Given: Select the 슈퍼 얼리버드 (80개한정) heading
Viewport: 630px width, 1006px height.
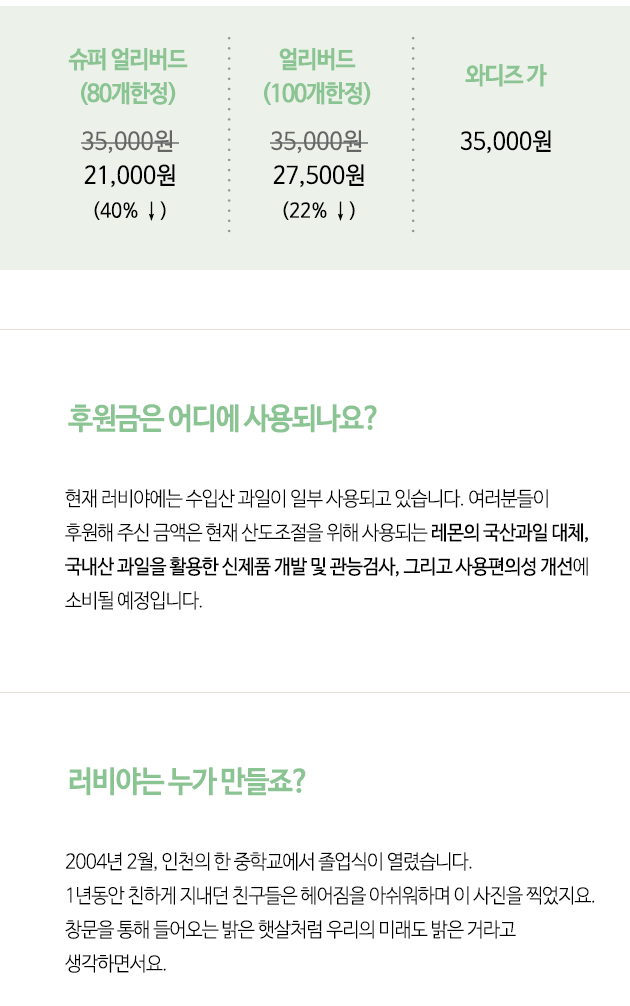Looking at the screenshot, I should (128, 75).
